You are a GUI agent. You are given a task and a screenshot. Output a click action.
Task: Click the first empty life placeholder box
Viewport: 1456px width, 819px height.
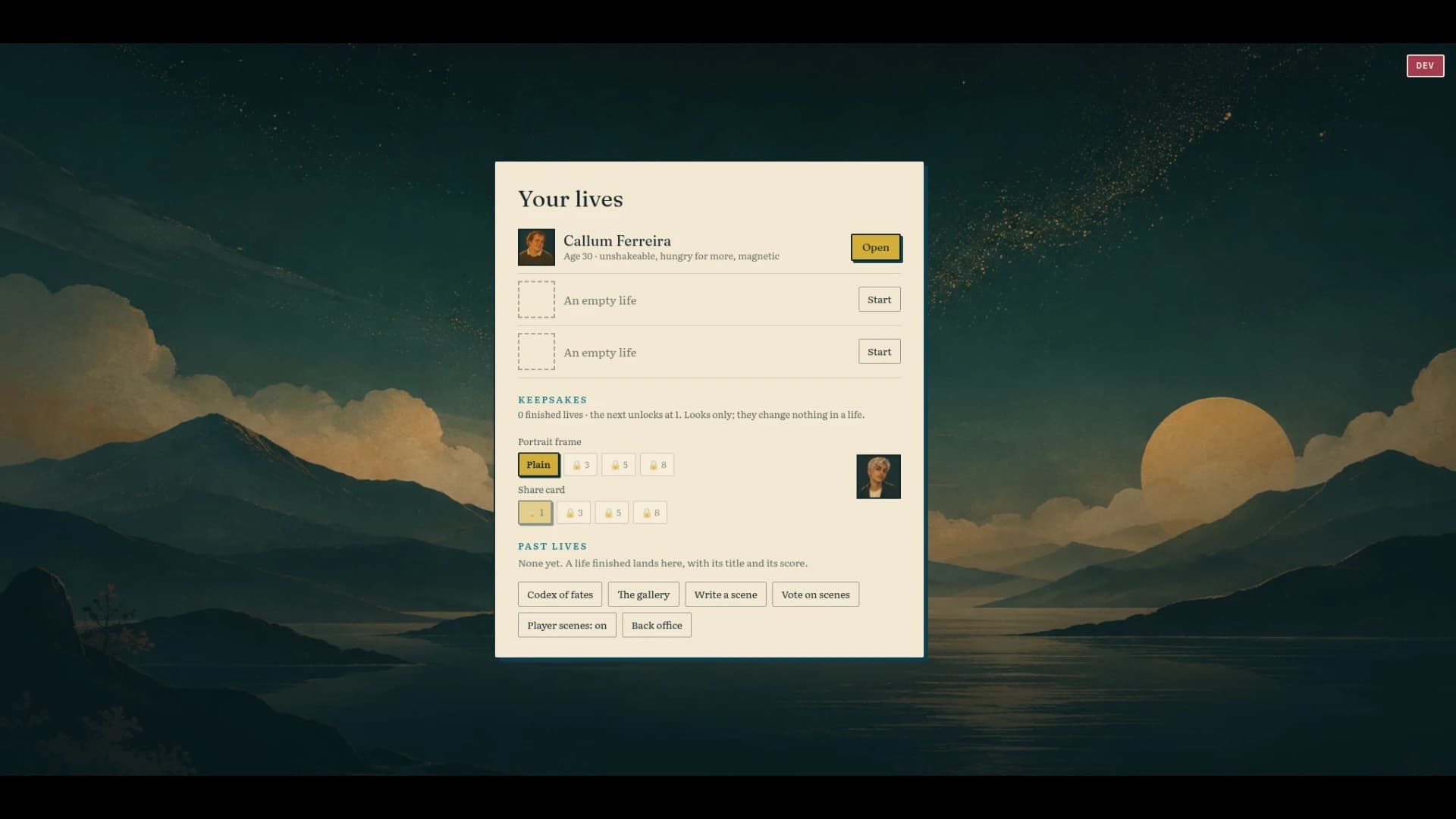coord(536,300)
